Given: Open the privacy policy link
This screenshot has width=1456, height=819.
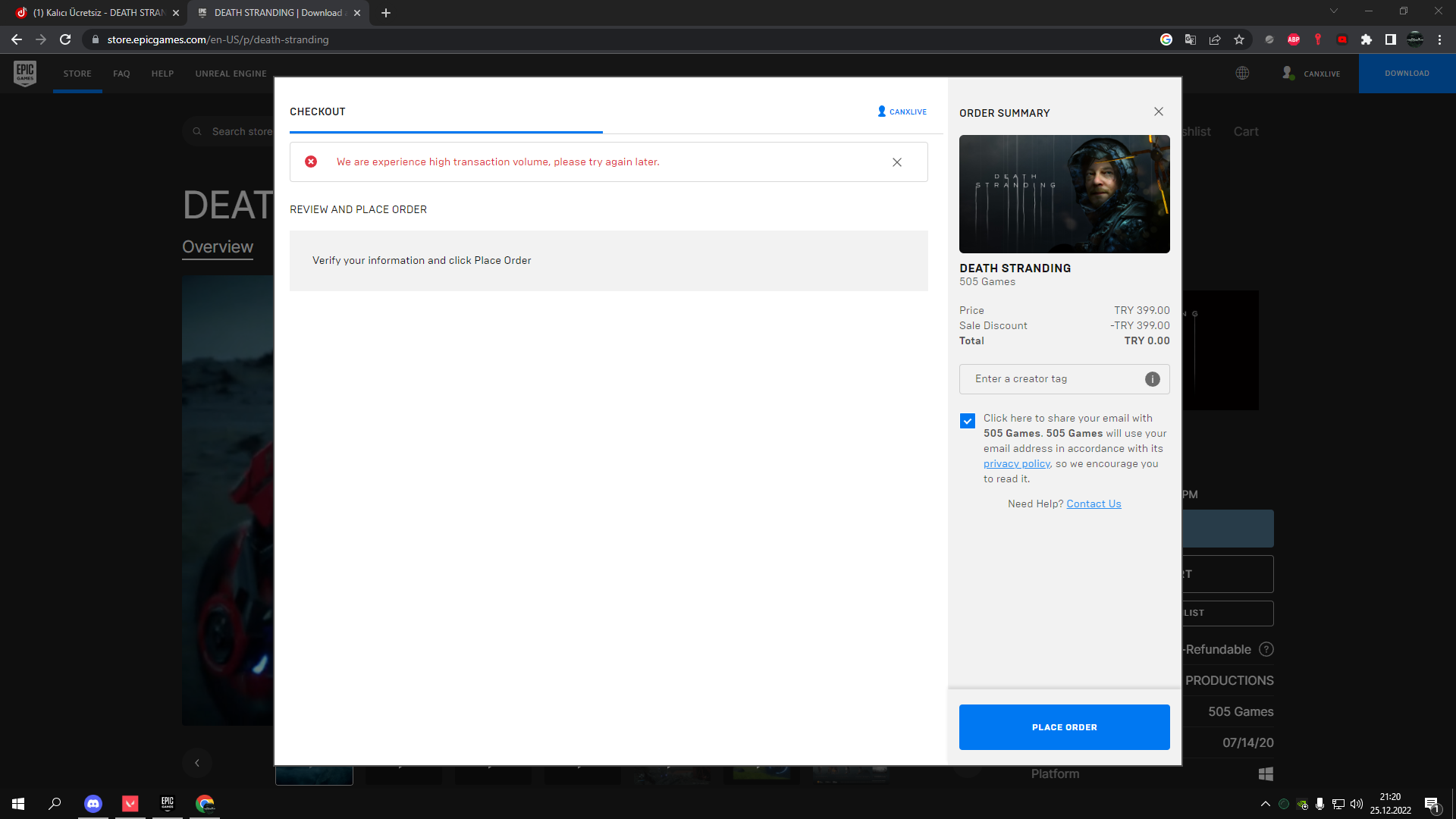Looking at the screenshot, I should pos(1016,463).
